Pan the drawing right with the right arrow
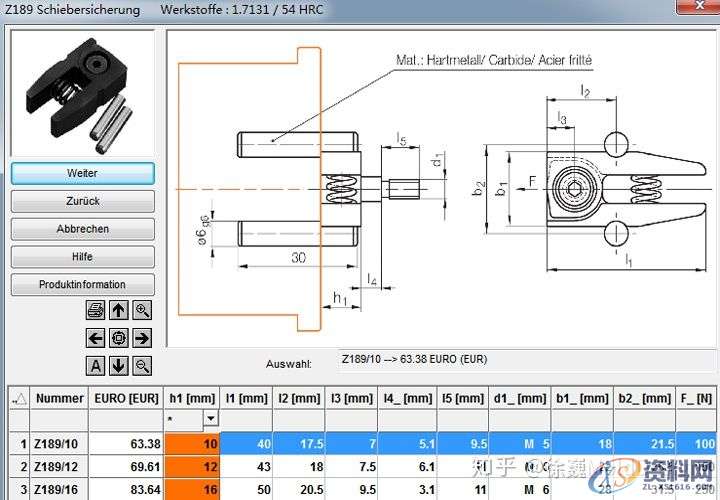720x500 pixels. [142, 338]
